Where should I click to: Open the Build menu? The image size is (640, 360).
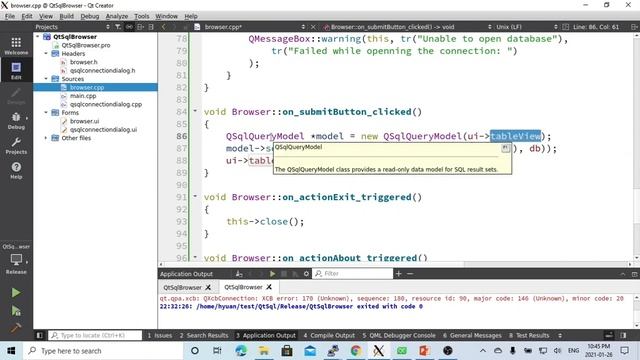67,16
